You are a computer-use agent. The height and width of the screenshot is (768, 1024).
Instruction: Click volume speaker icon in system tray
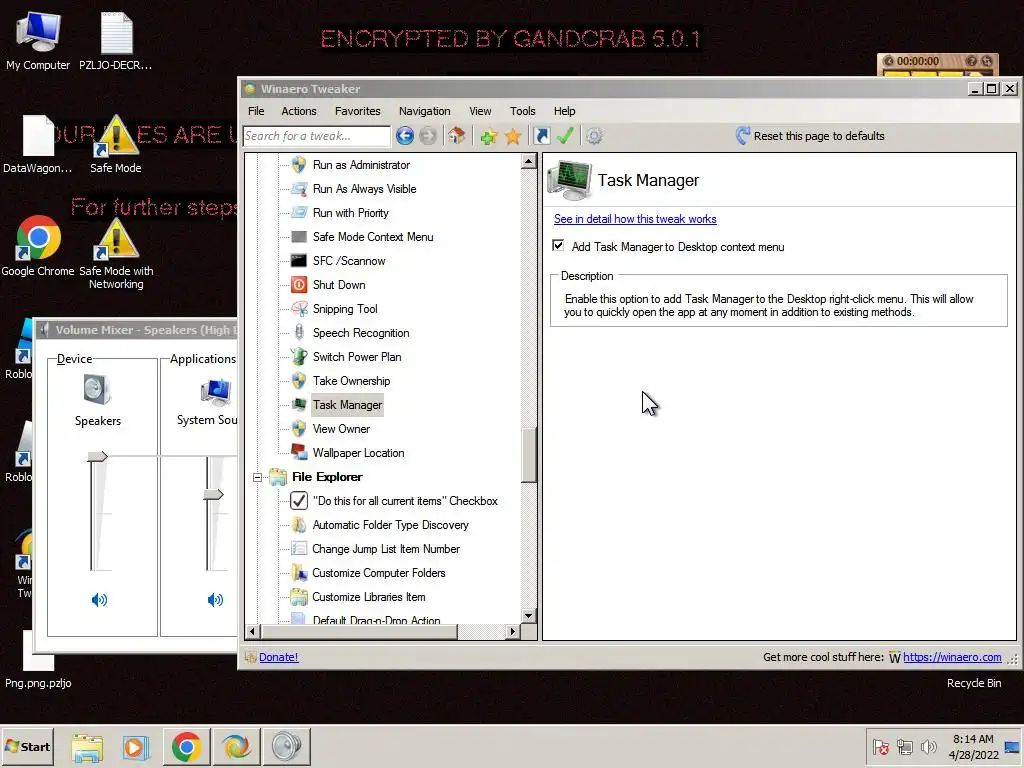[928, 746]
